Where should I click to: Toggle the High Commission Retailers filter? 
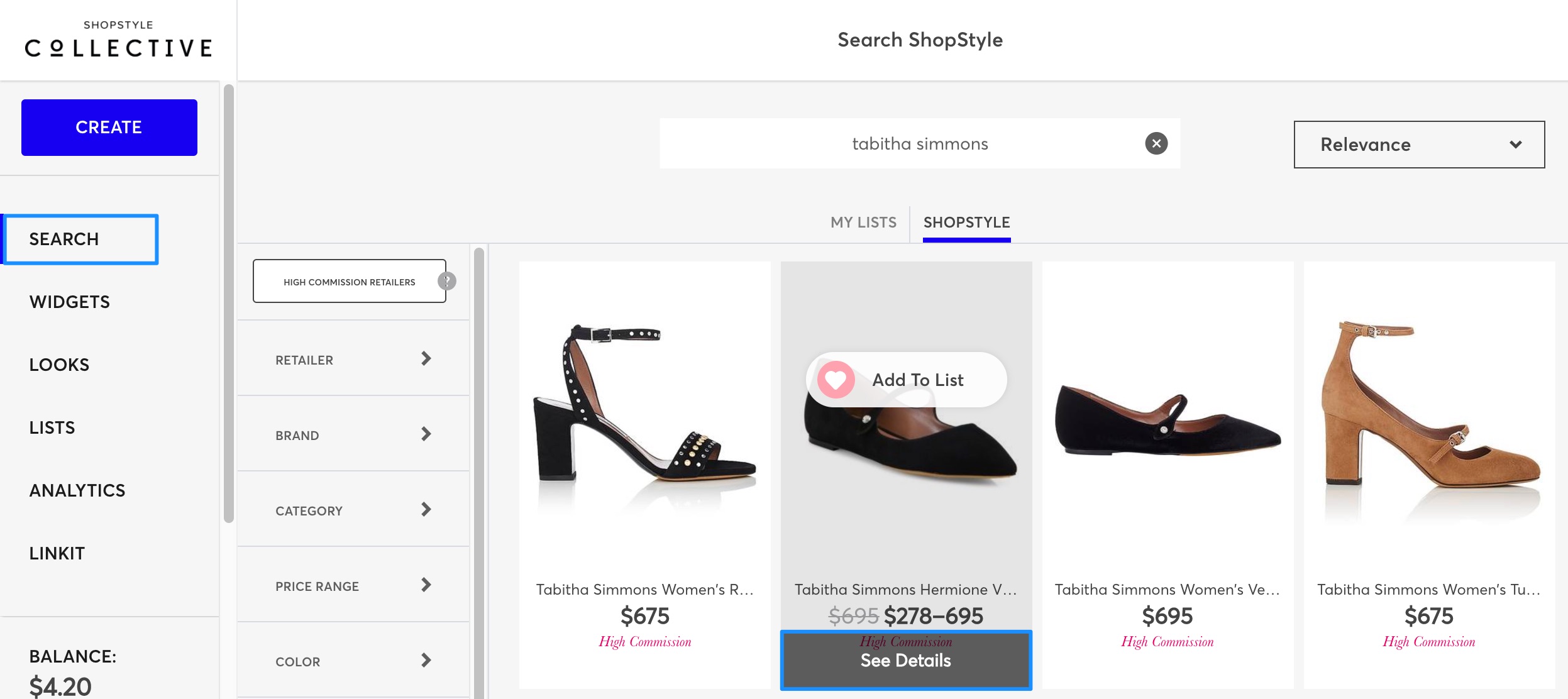pyautogui.click(x=349, y=282)
